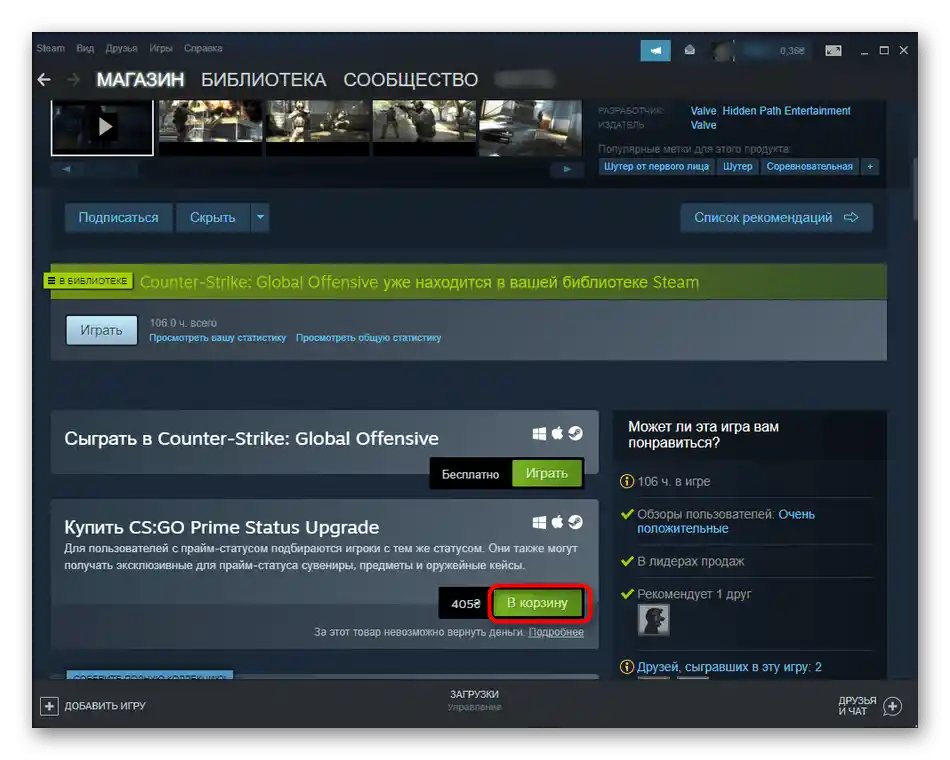
Task: Open the Игры menu
Action: coord(161,48)
